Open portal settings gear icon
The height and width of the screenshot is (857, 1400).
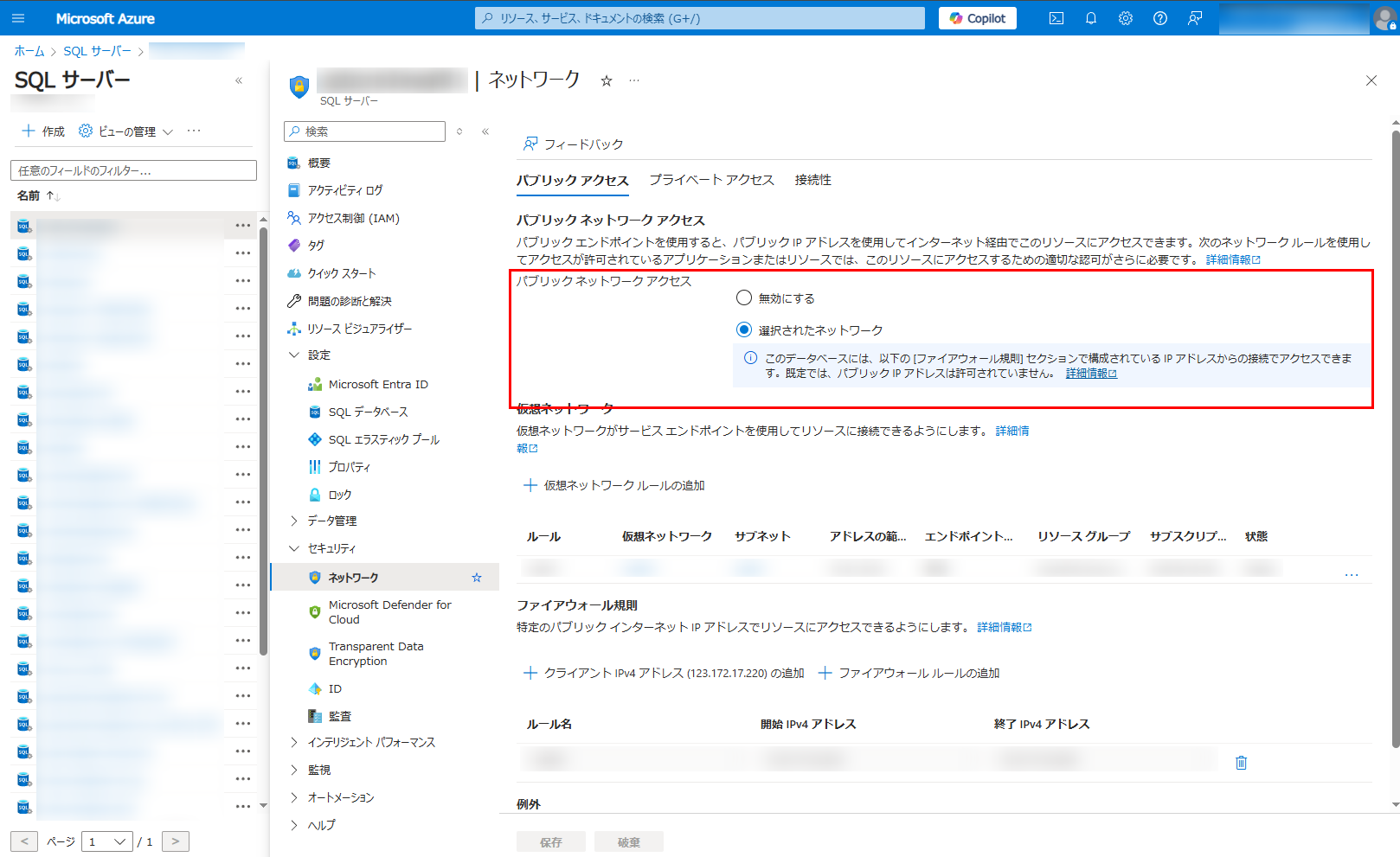click(1126, 18)
